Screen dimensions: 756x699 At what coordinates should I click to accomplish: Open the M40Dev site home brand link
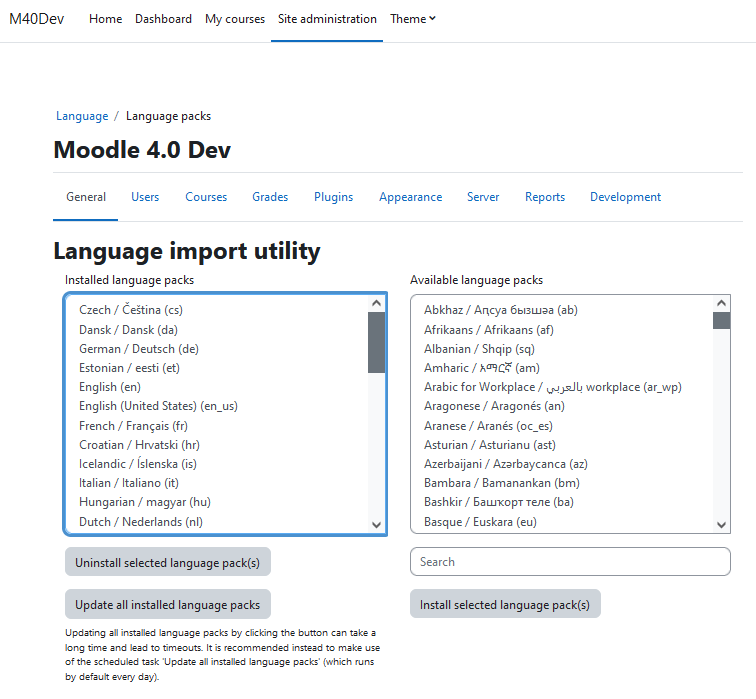click(x=37, y=19)
